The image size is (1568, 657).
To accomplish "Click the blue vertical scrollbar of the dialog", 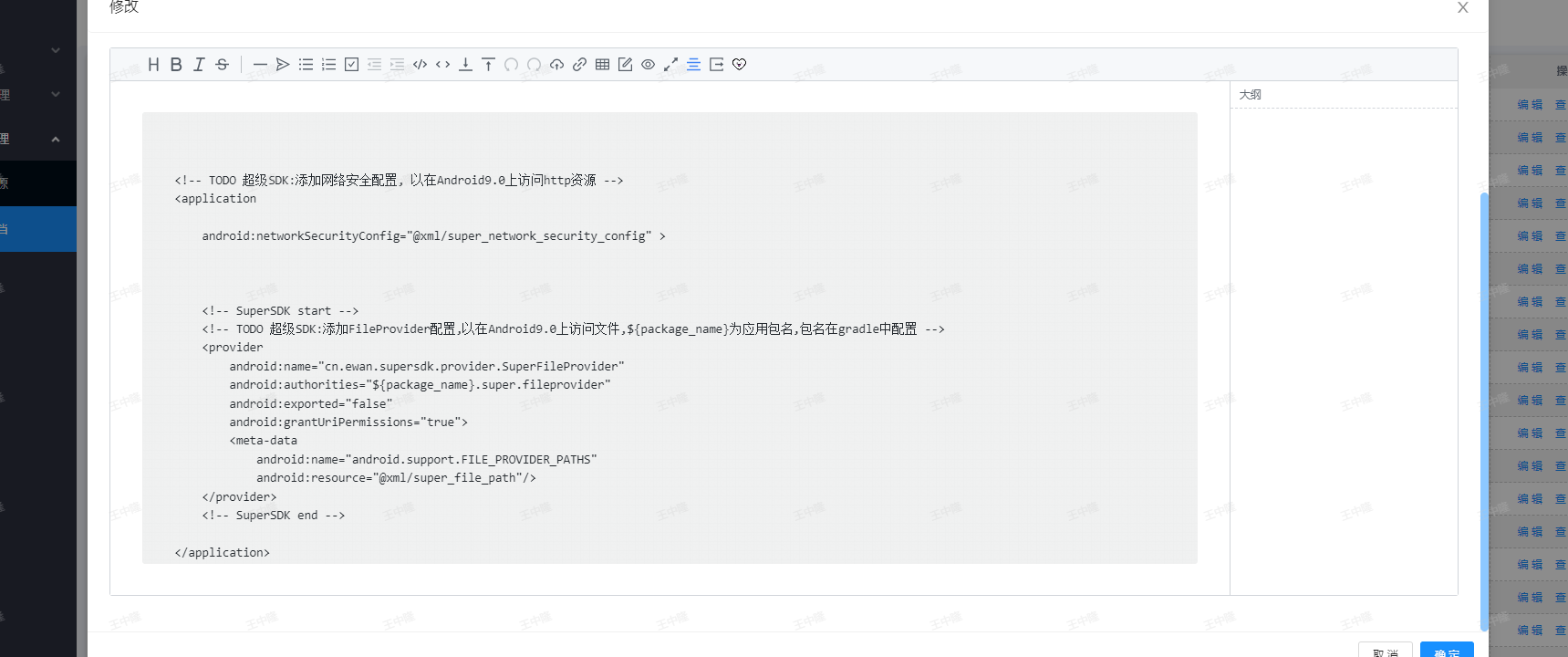I will tap(1483, 411).
